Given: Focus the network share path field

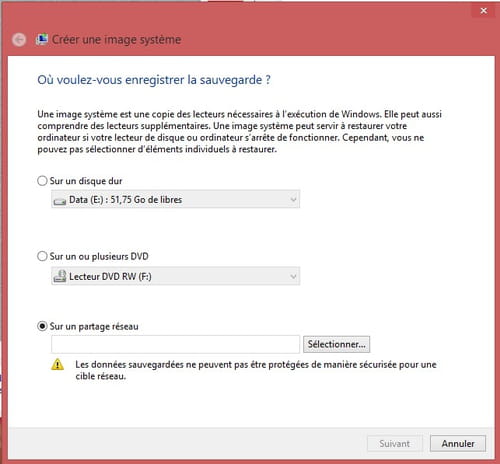Looking at the screenshot, I should (175, 344).
